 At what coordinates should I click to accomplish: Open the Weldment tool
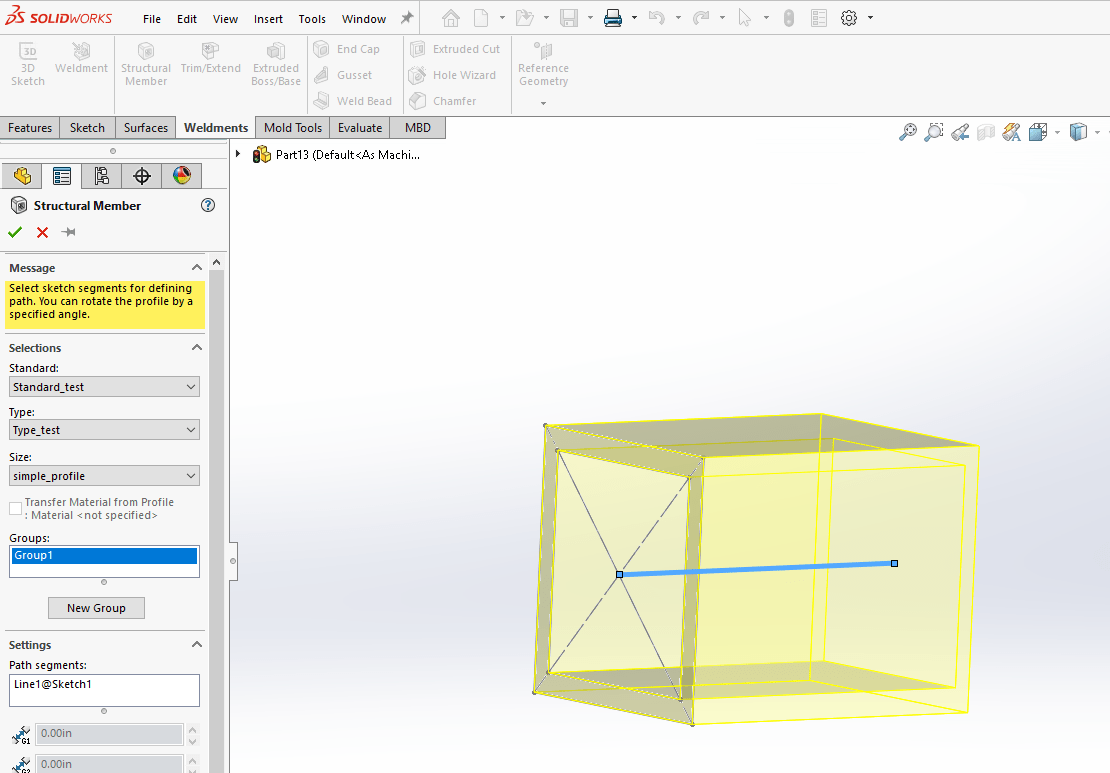click(81, 62)
